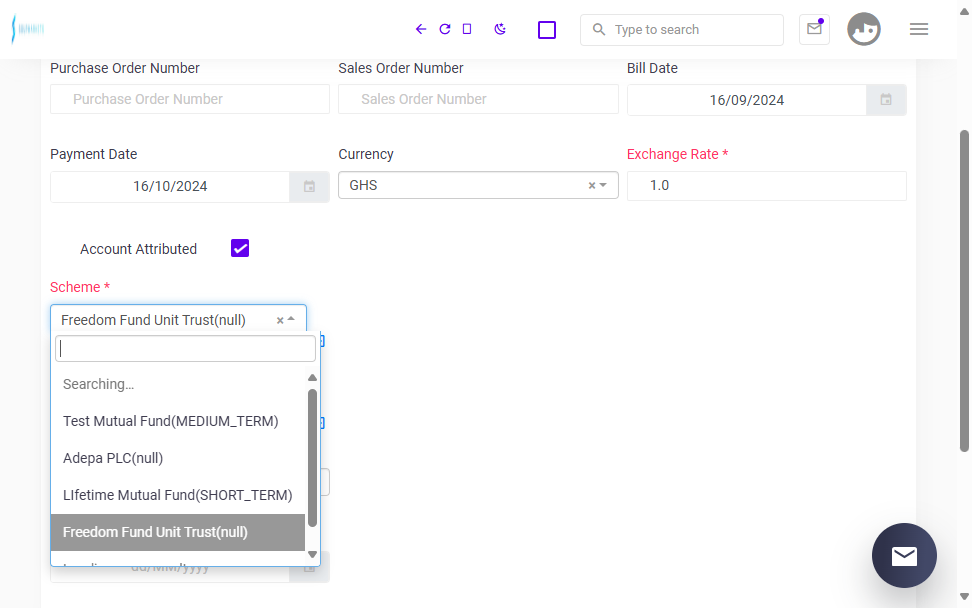Click the app logo

(28, 29)
